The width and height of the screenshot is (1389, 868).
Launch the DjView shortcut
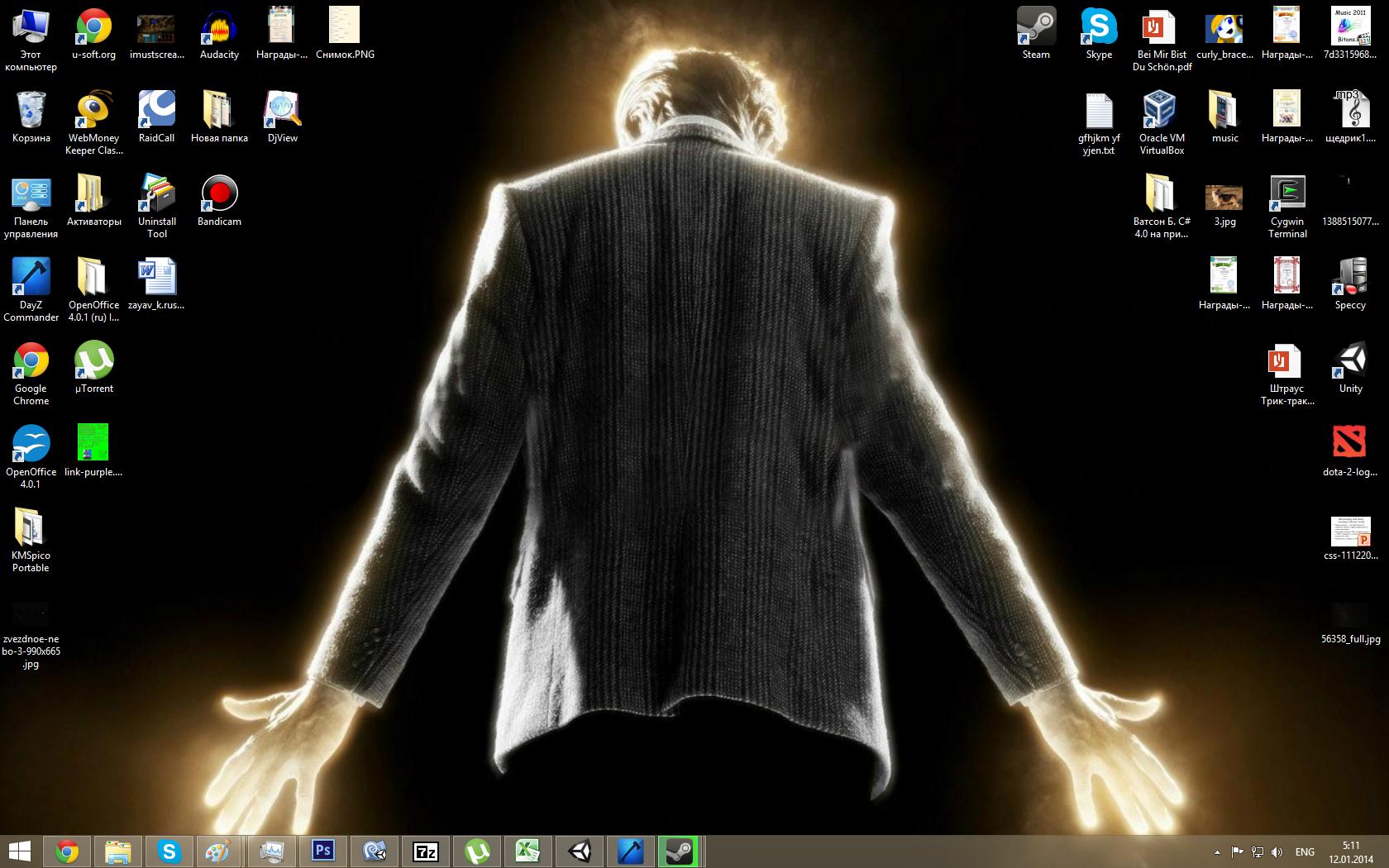282,117
